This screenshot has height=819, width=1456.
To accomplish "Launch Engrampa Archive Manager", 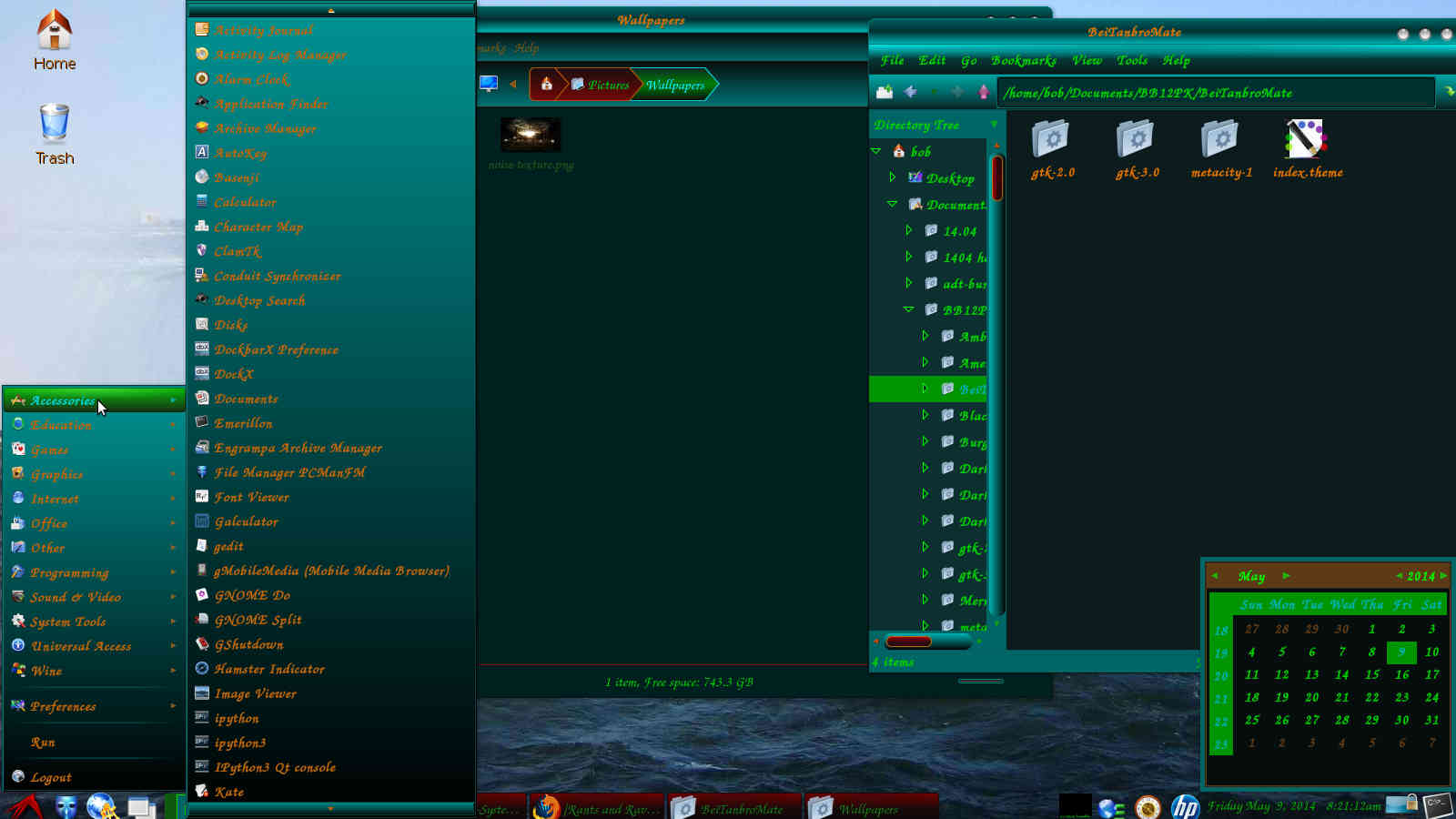I will (331, 448).
